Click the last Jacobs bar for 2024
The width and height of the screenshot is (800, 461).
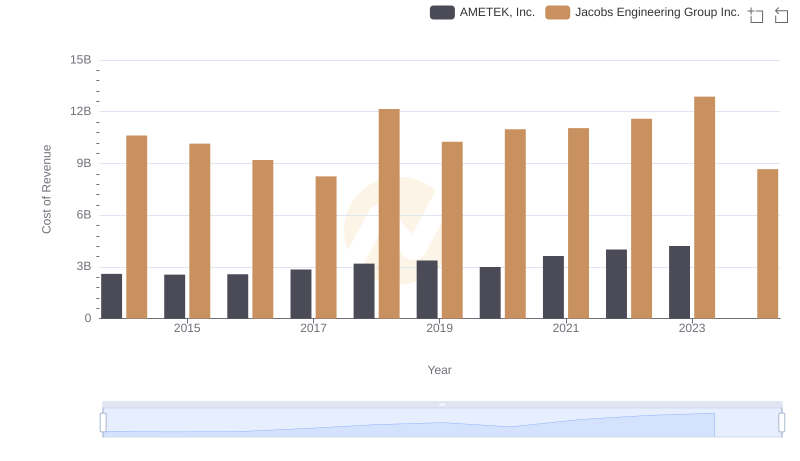(x=767, y=243)
